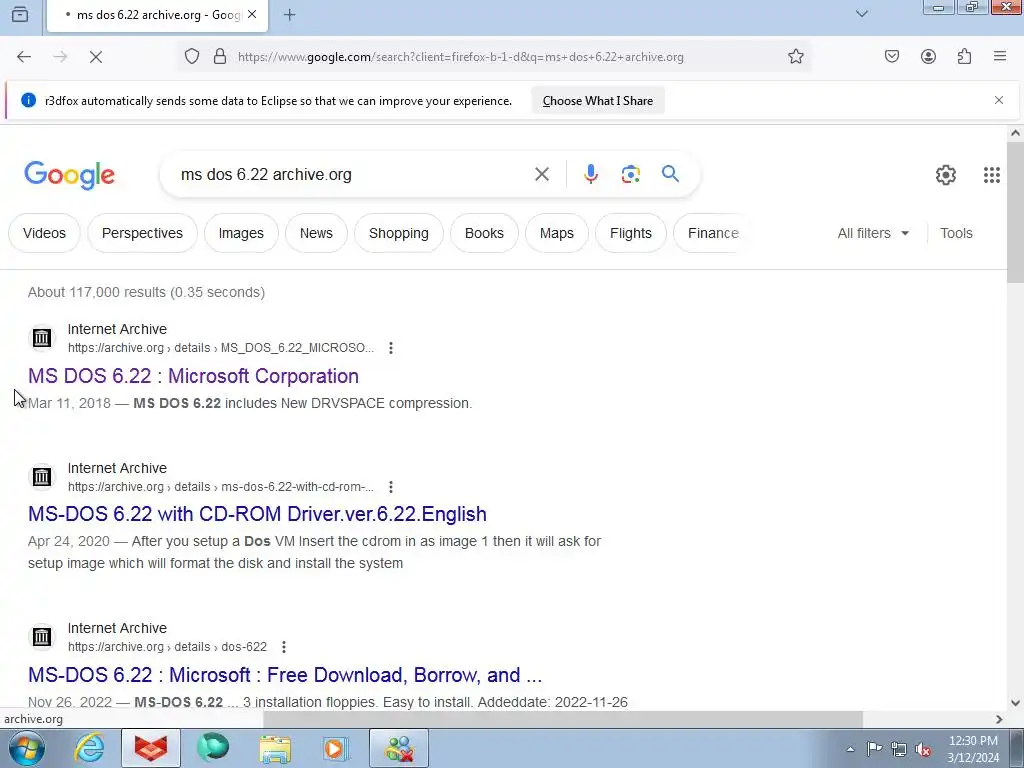Click the browser address bar URL
1024x768 pixels.
pyautogui.click(x=460, y=57)
